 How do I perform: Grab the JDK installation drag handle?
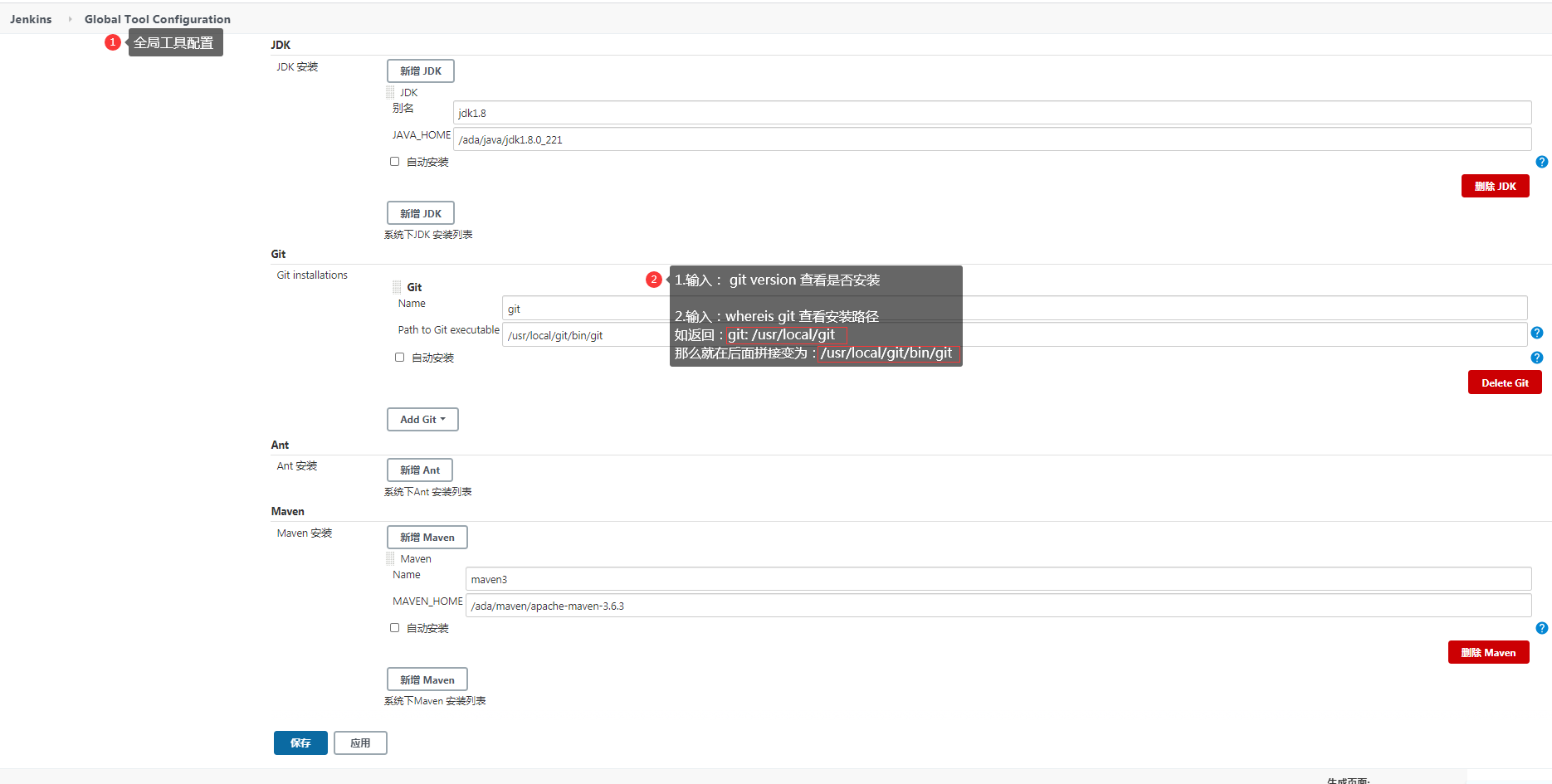pos(390,93)
